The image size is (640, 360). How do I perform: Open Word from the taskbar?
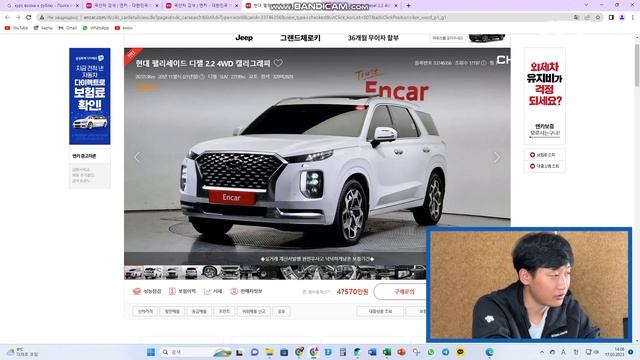click(x=372, y=352)
